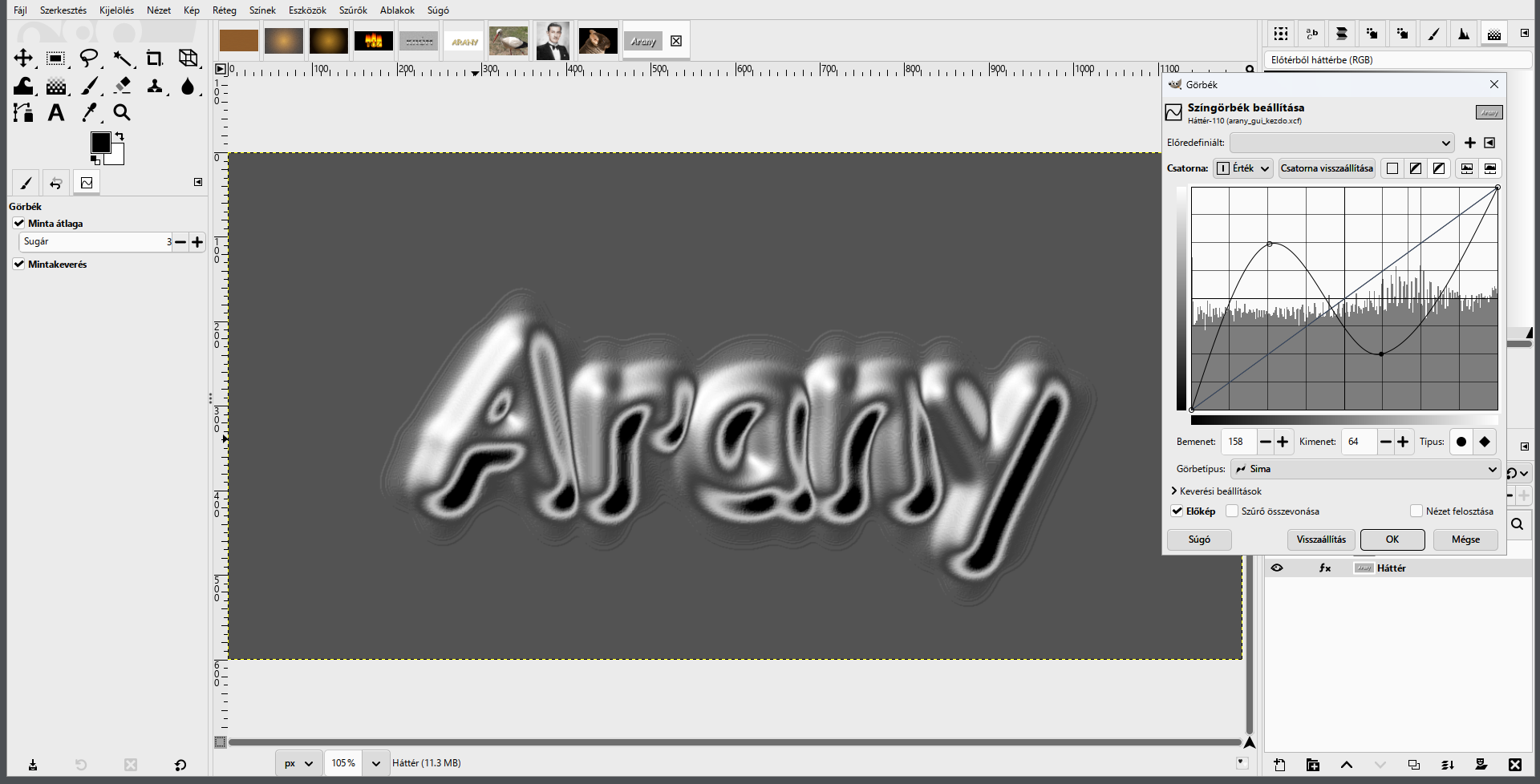The width and height of the screenshot is (1540, 784).
Task: Click Csatorna visszaállítása button
Action: tap(1327, 168)
